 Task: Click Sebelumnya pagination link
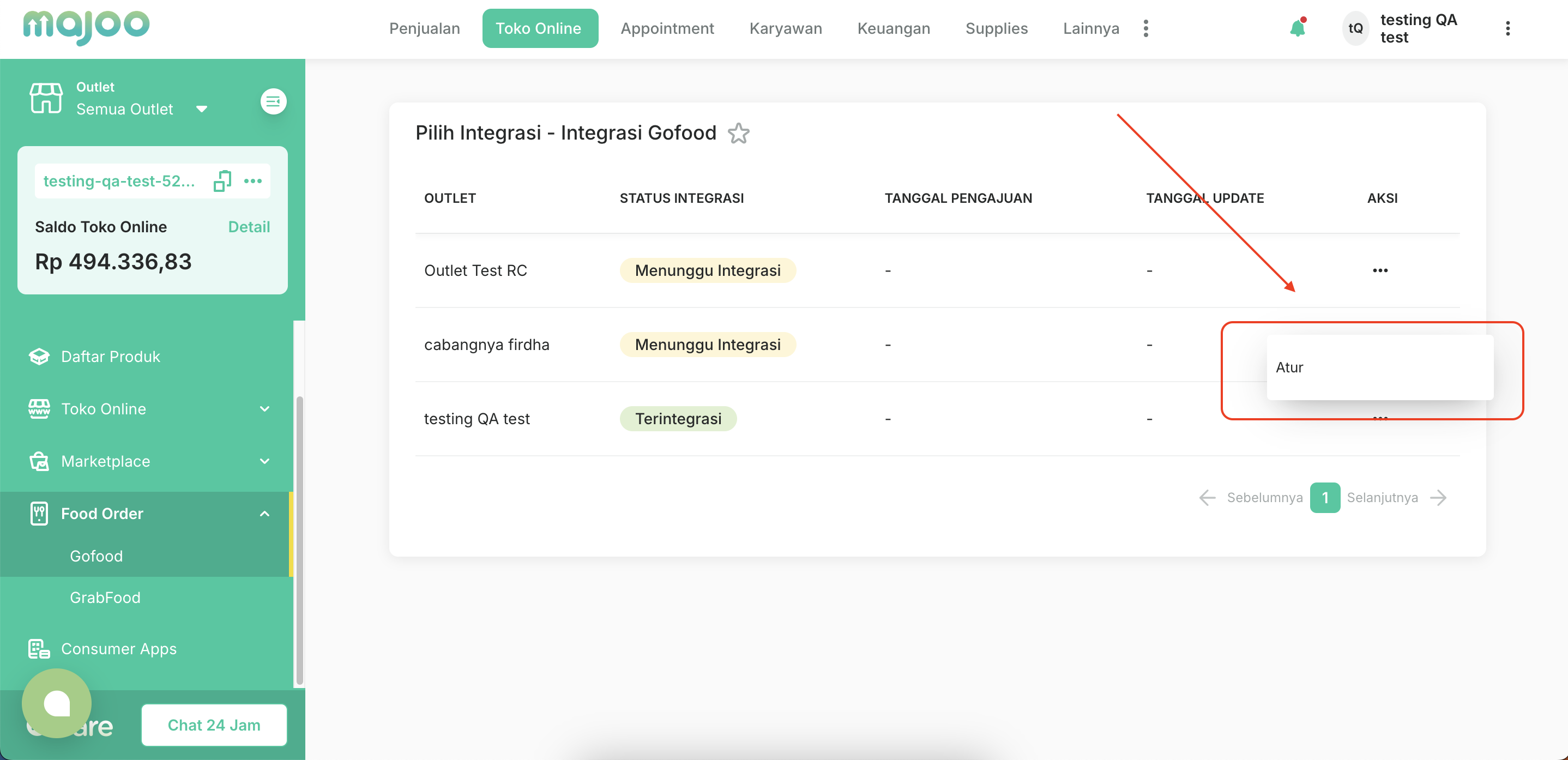point(1264,498)
